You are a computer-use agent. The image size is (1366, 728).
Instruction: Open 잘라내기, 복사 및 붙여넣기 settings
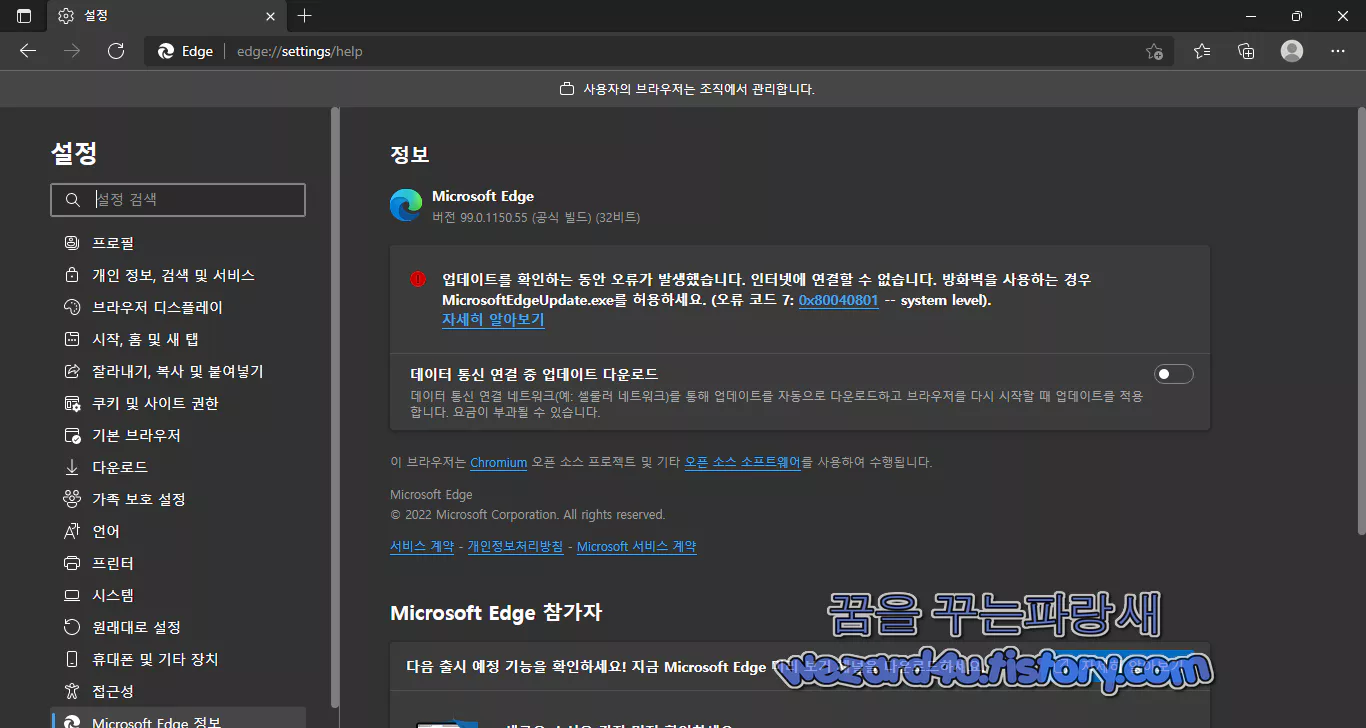[178, 371]
